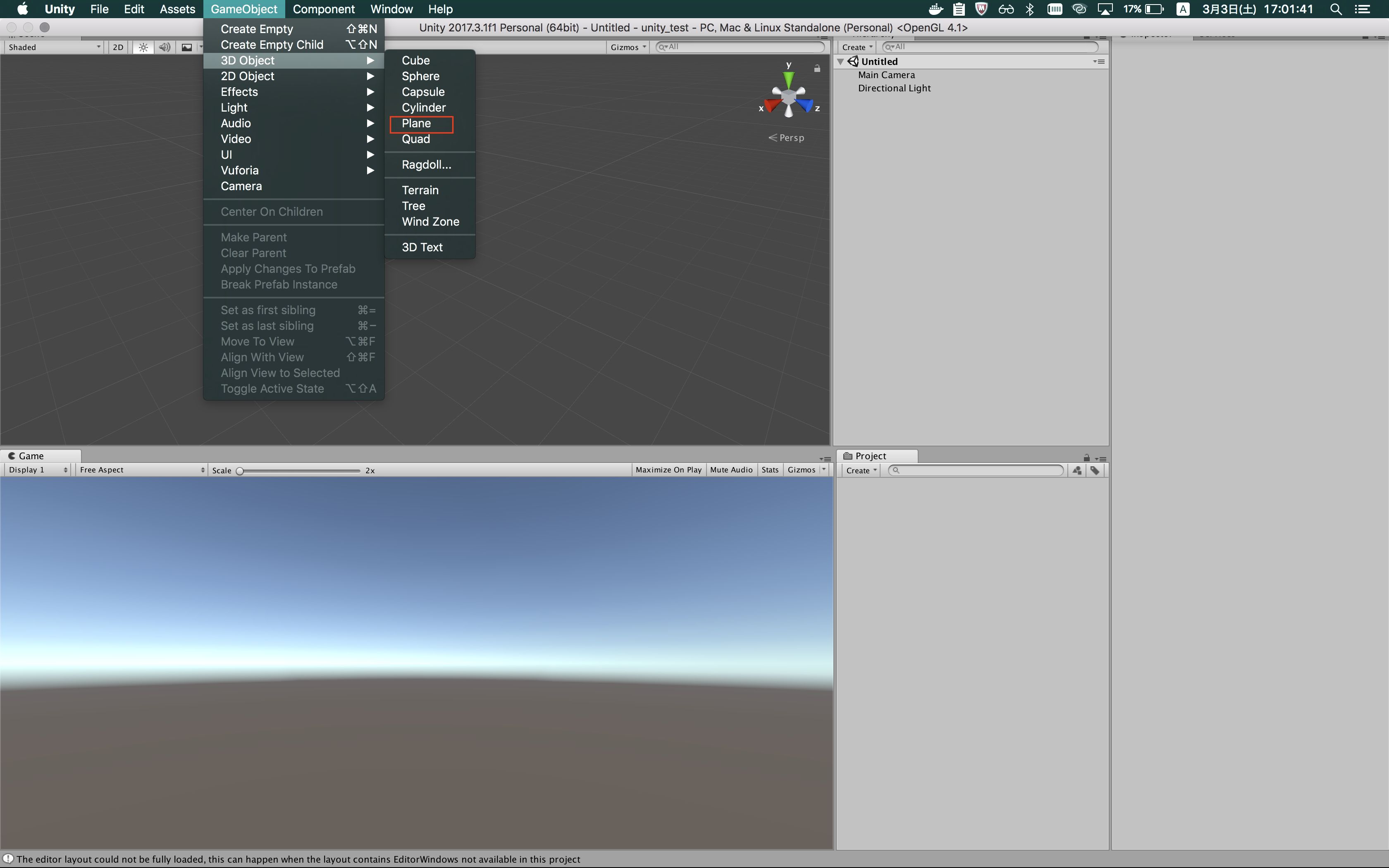Screen dimensions: 1389x868
Task: Lock scene gizmo rotation padlock
Action: [817, 68]
